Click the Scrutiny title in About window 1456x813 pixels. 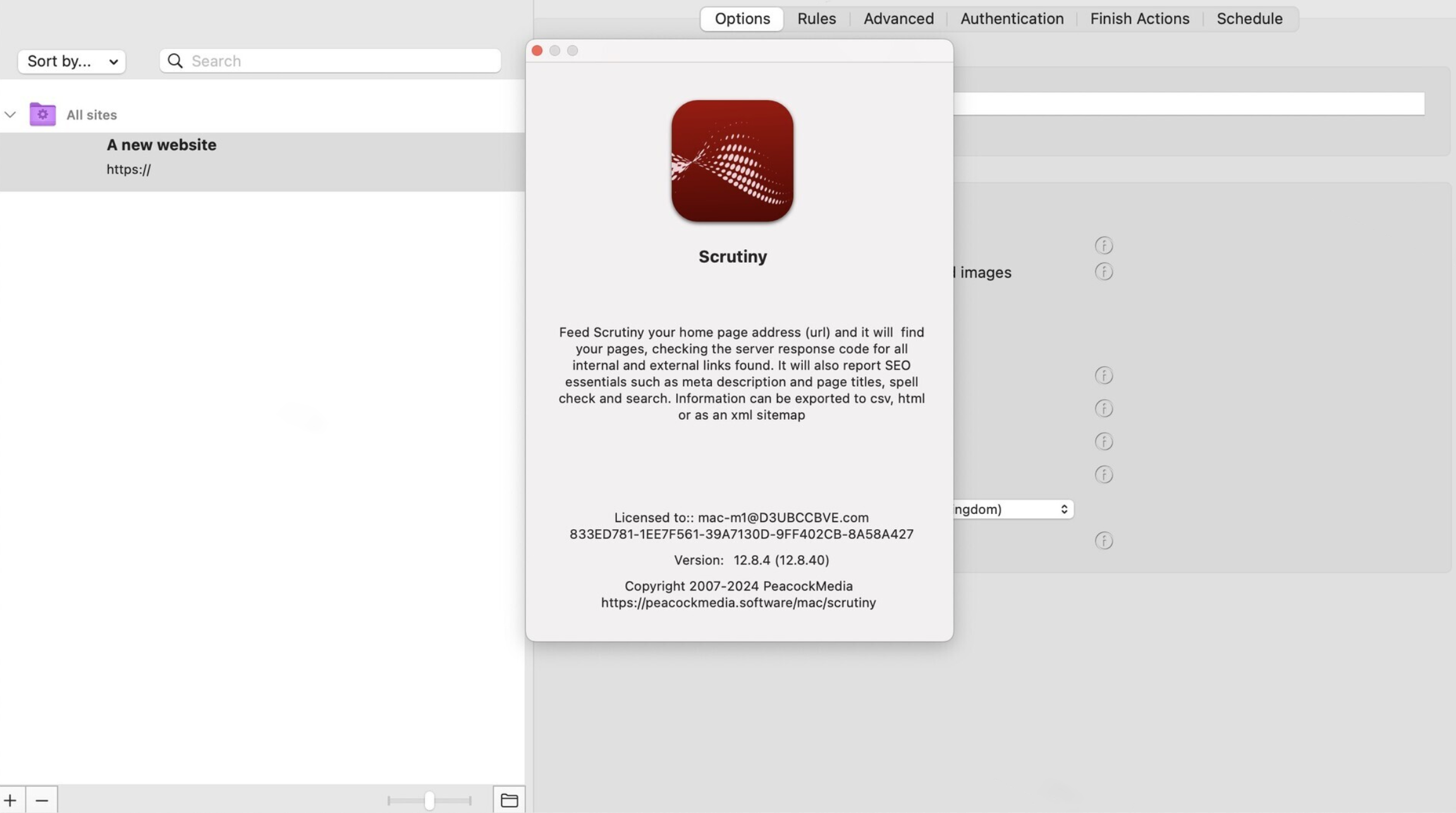pos(732,257)
